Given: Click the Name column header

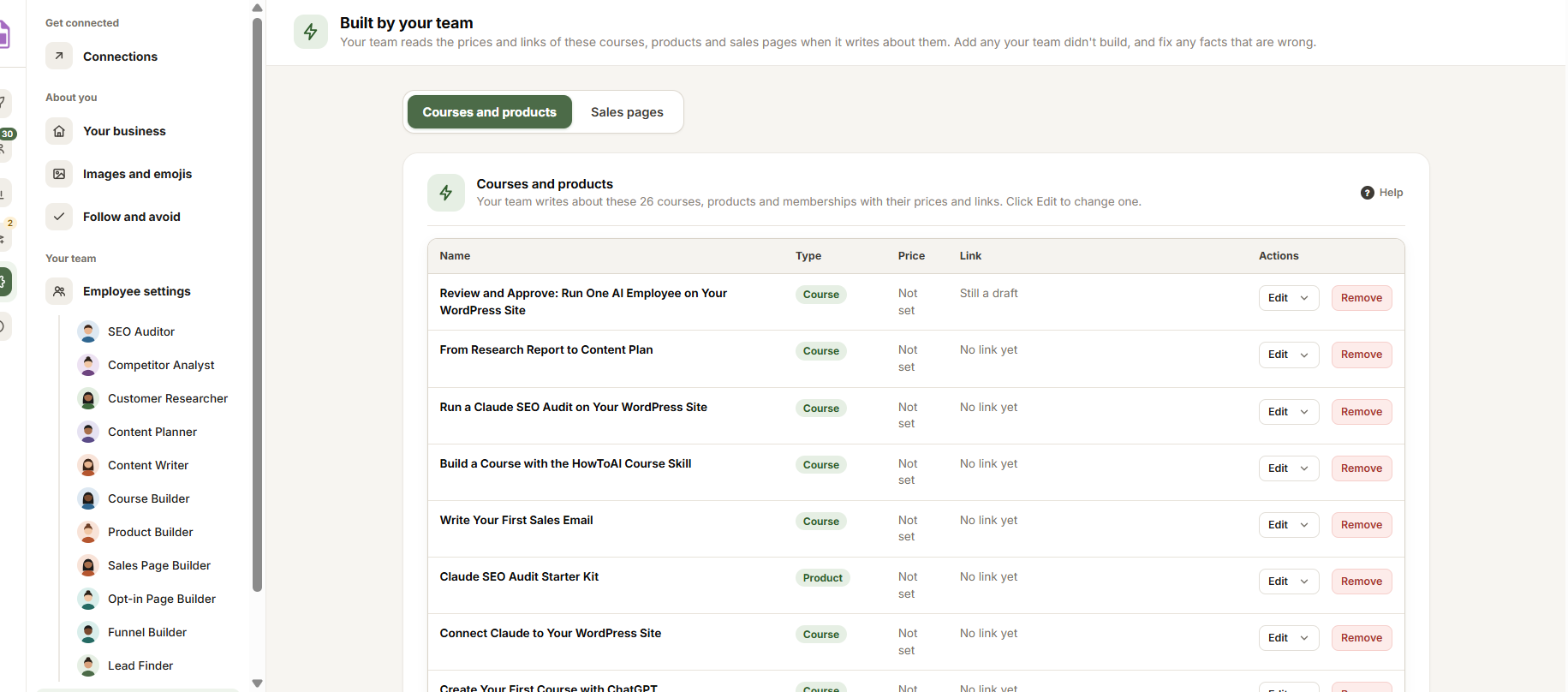Looking at the screenshot, I should pos(455,256).
